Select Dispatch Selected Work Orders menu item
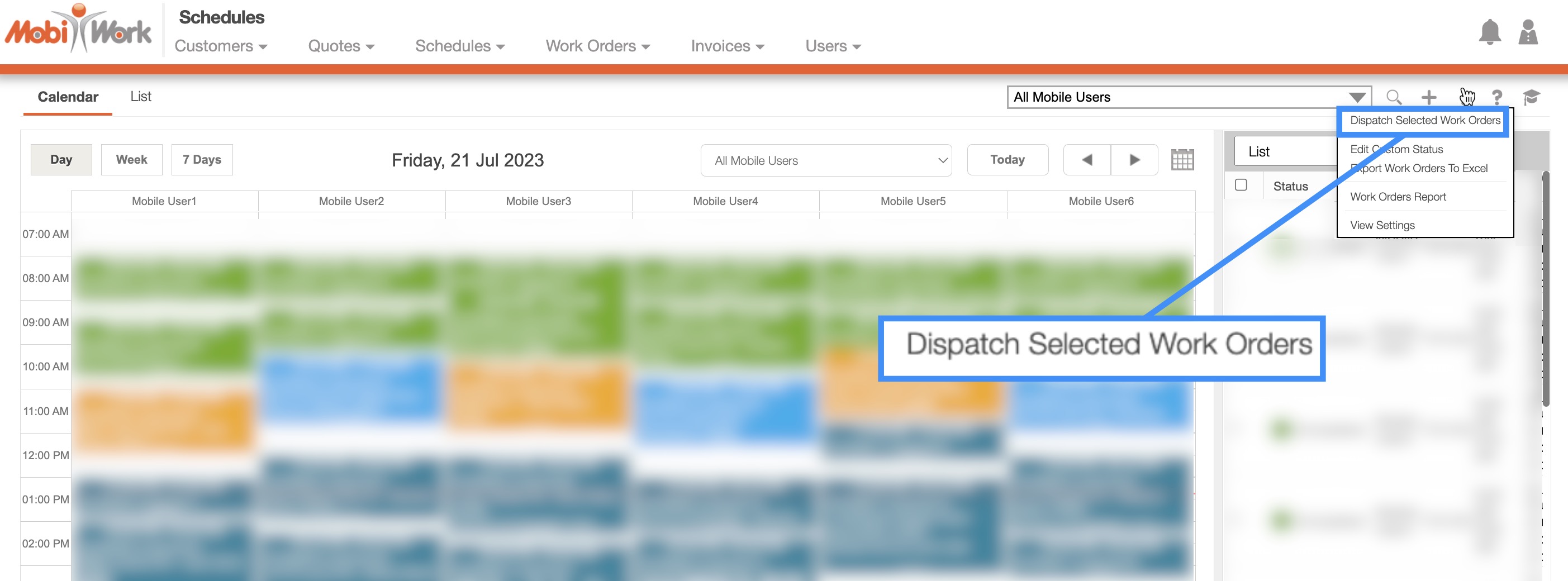The width and height of the screenshot is (1568, 581). point(1424,121)
